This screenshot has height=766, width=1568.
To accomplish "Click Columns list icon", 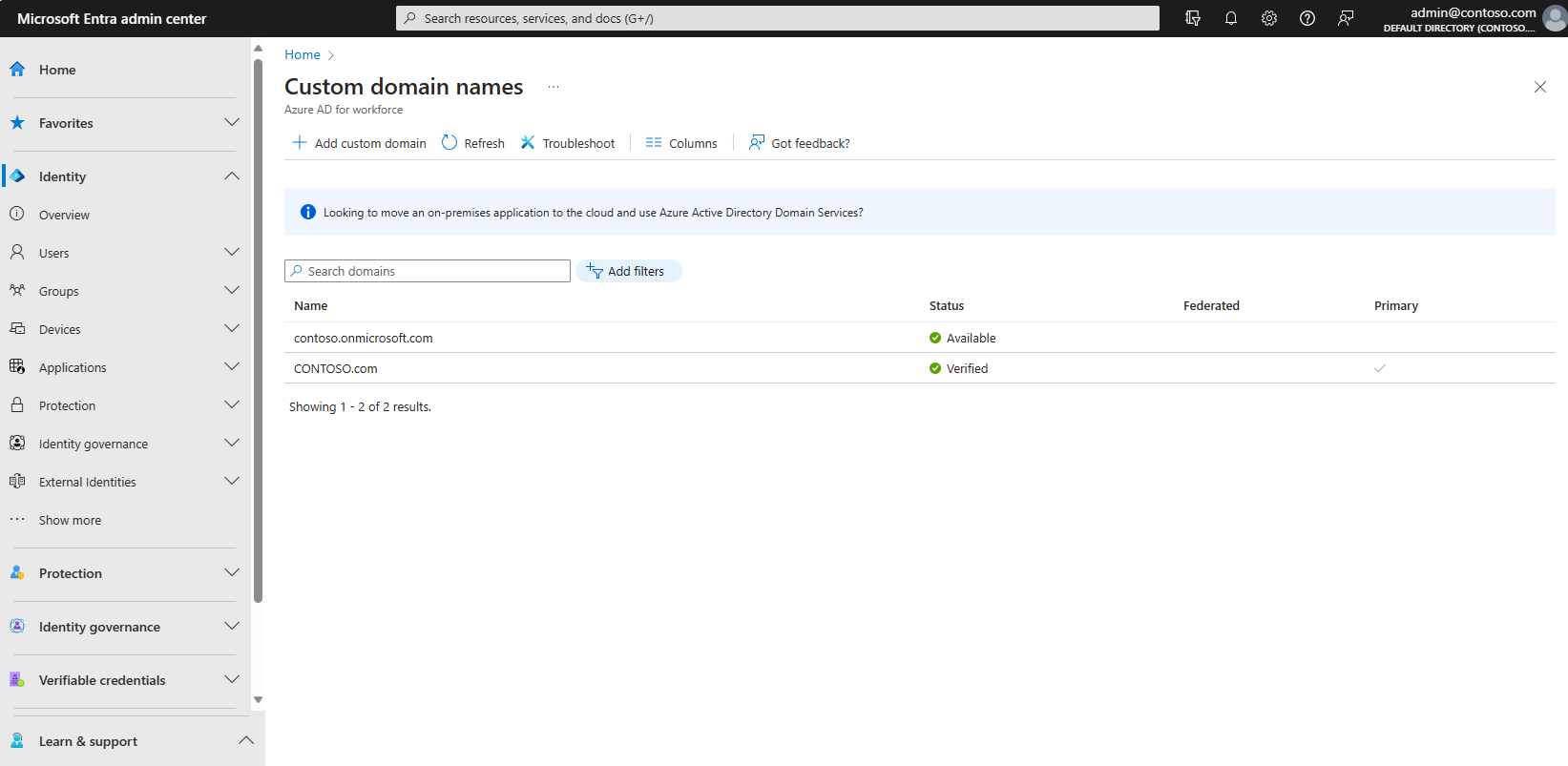I will (654, 142).
